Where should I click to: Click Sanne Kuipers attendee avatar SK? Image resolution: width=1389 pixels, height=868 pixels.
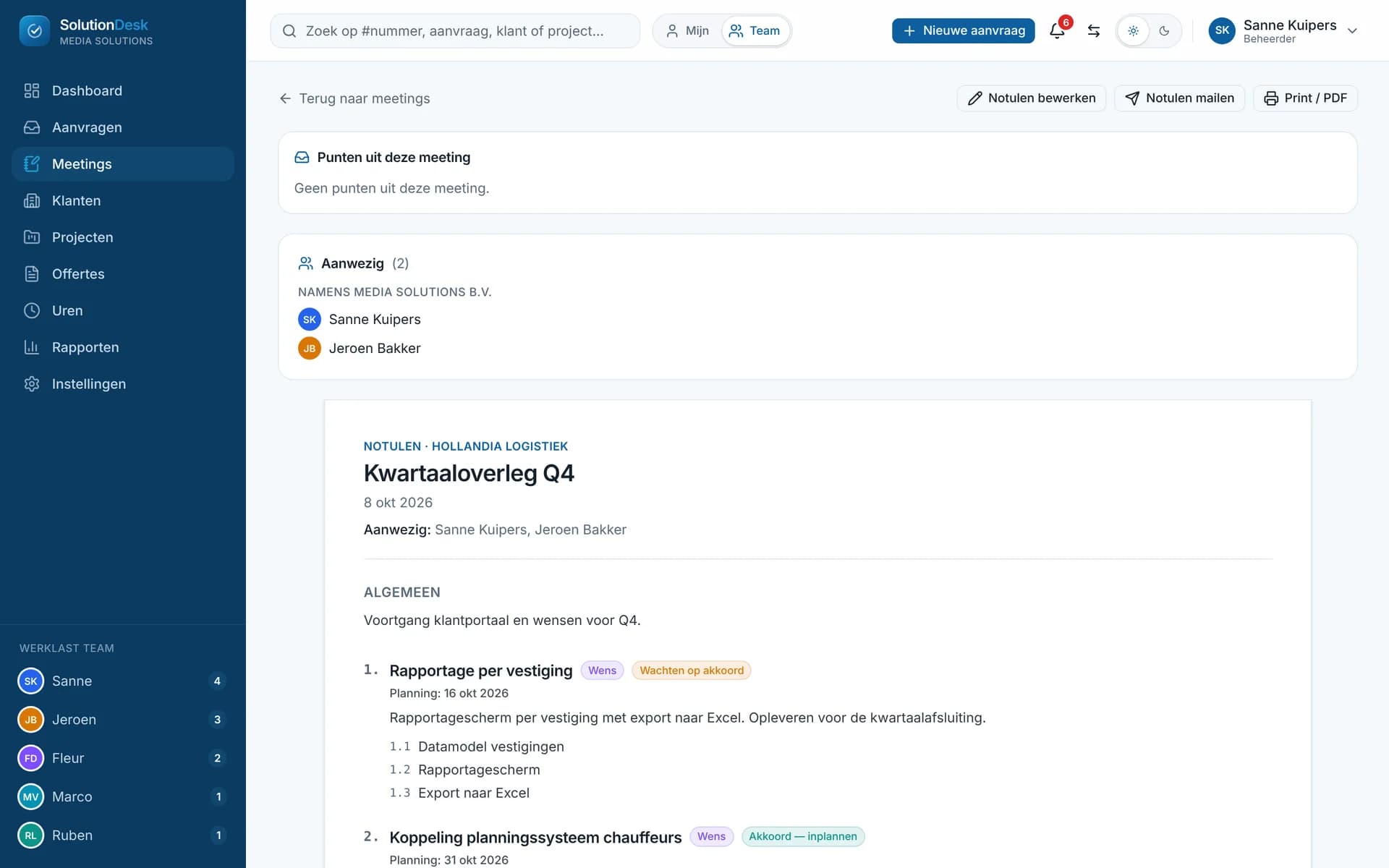[x=310, y=319]
